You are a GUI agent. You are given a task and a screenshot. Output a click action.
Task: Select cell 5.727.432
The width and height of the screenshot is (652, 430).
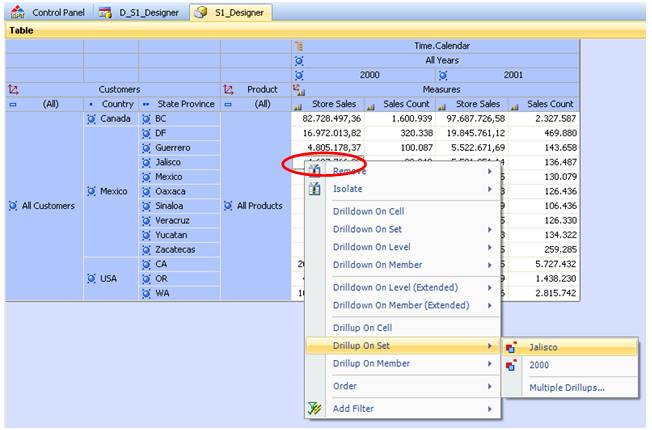click(x=545, y=264)
